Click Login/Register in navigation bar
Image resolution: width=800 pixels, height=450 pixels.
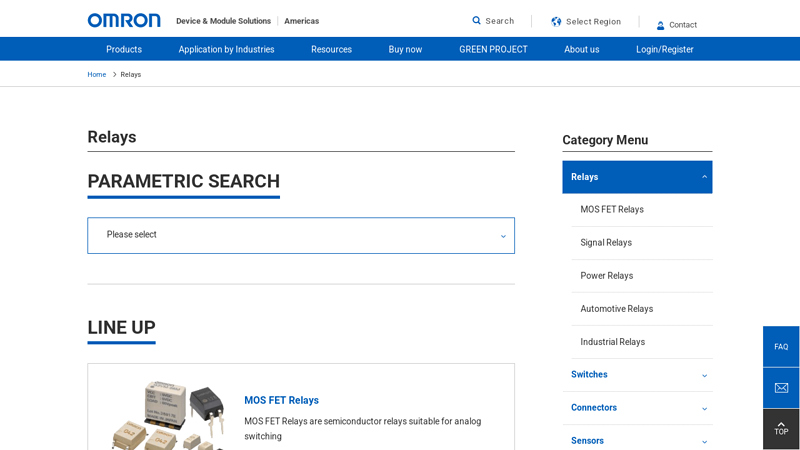click(664, 49)
